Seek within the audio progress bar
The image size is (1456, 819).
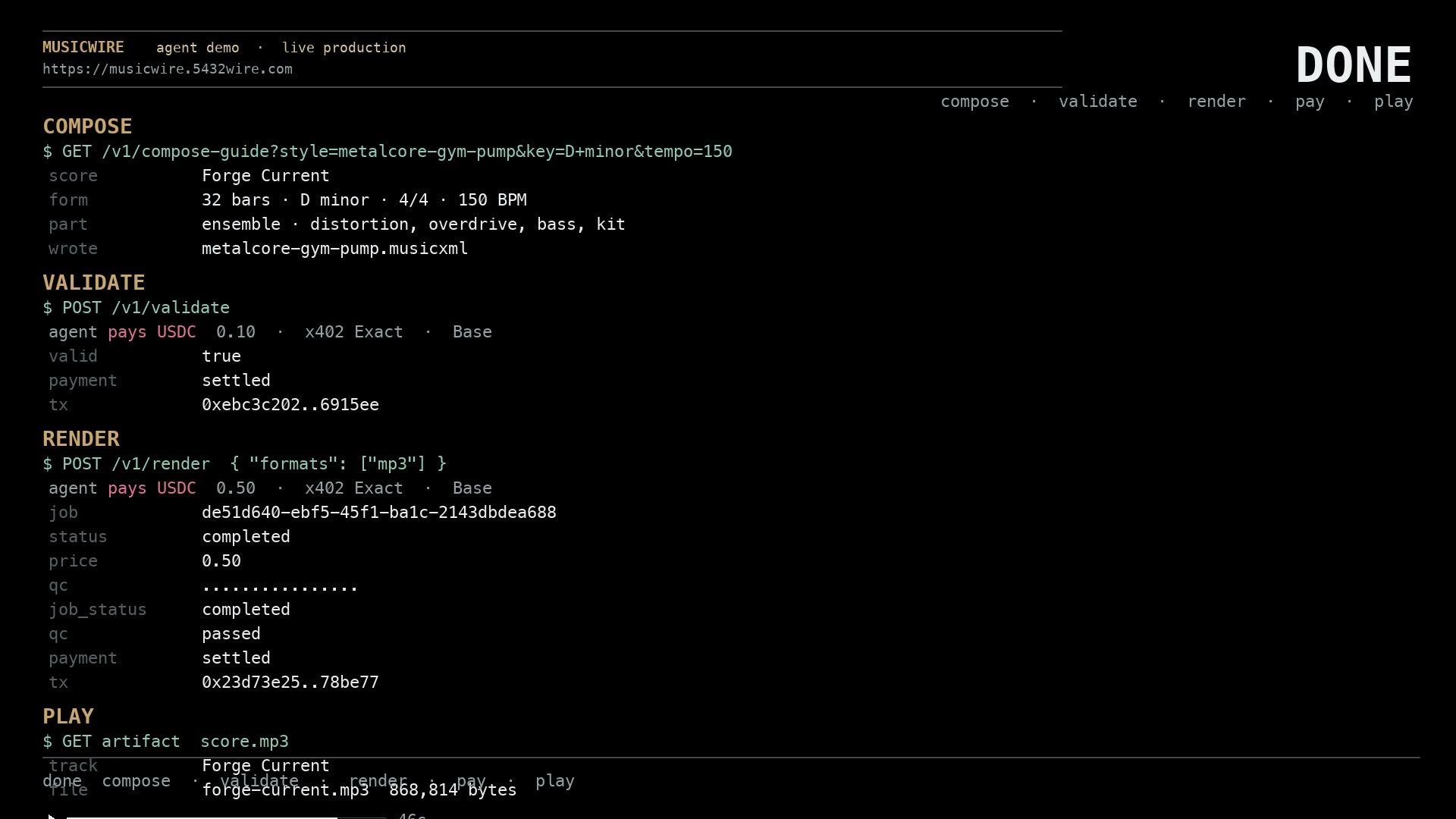226,817
